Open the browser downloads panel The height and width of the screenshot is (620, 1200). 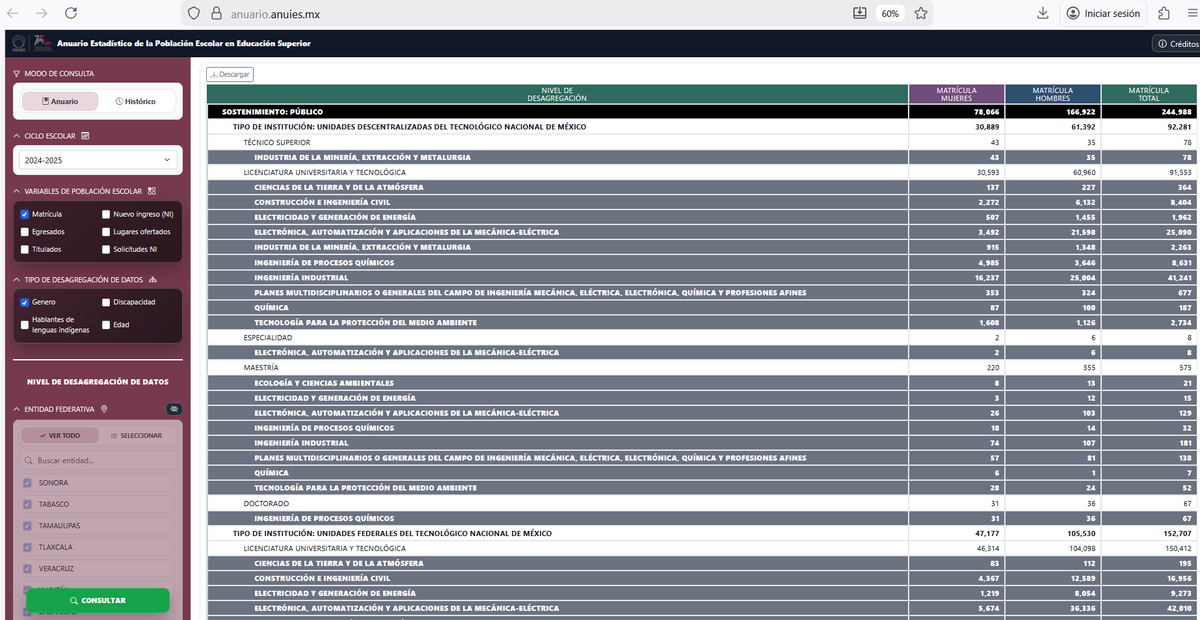click(x=1043, y=13)
